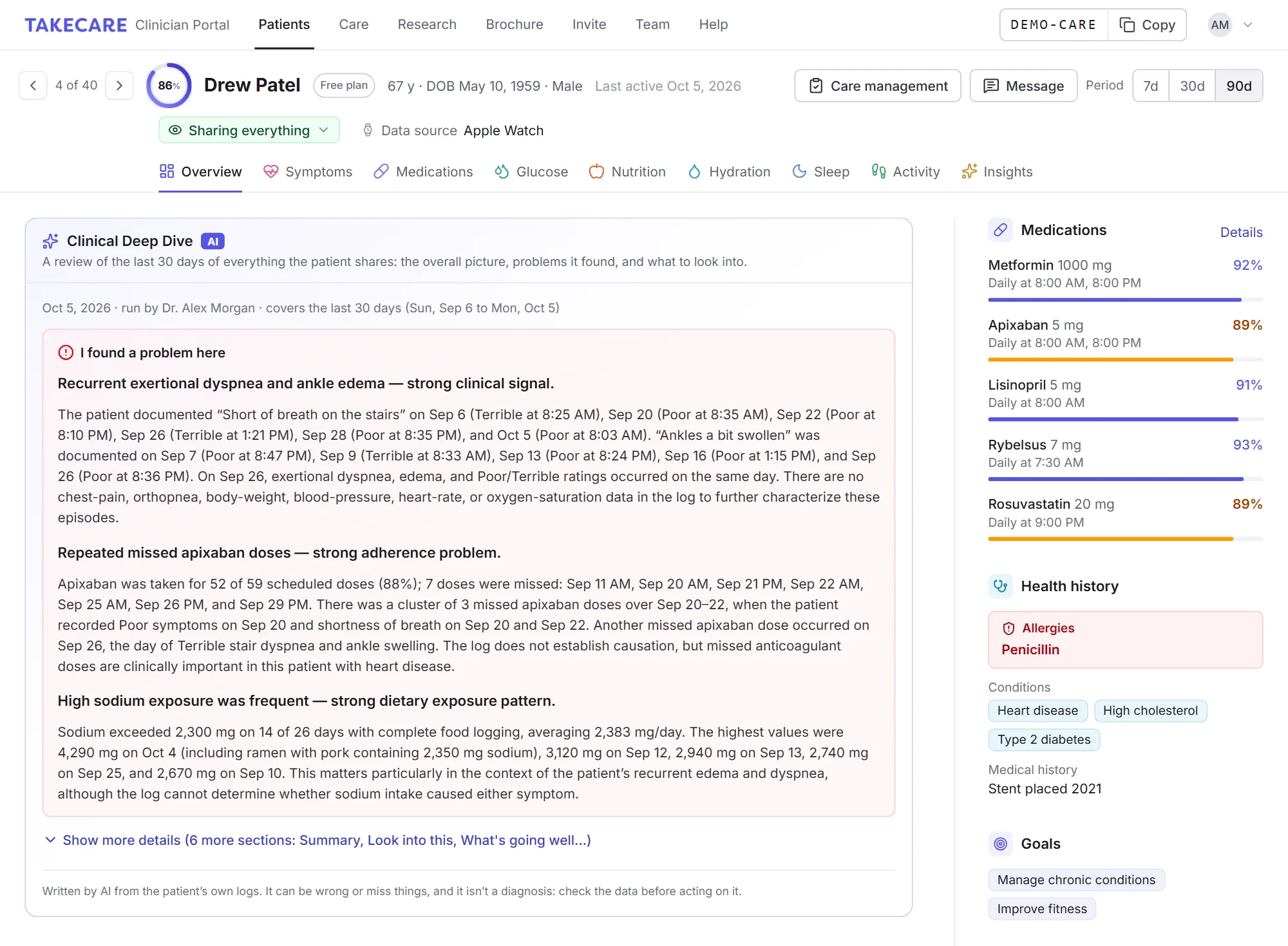Open the Nutrition tab
Image resolution: width=1288 pixels, height=946 pixels.
pyautogui.click(x=627, y=172)
